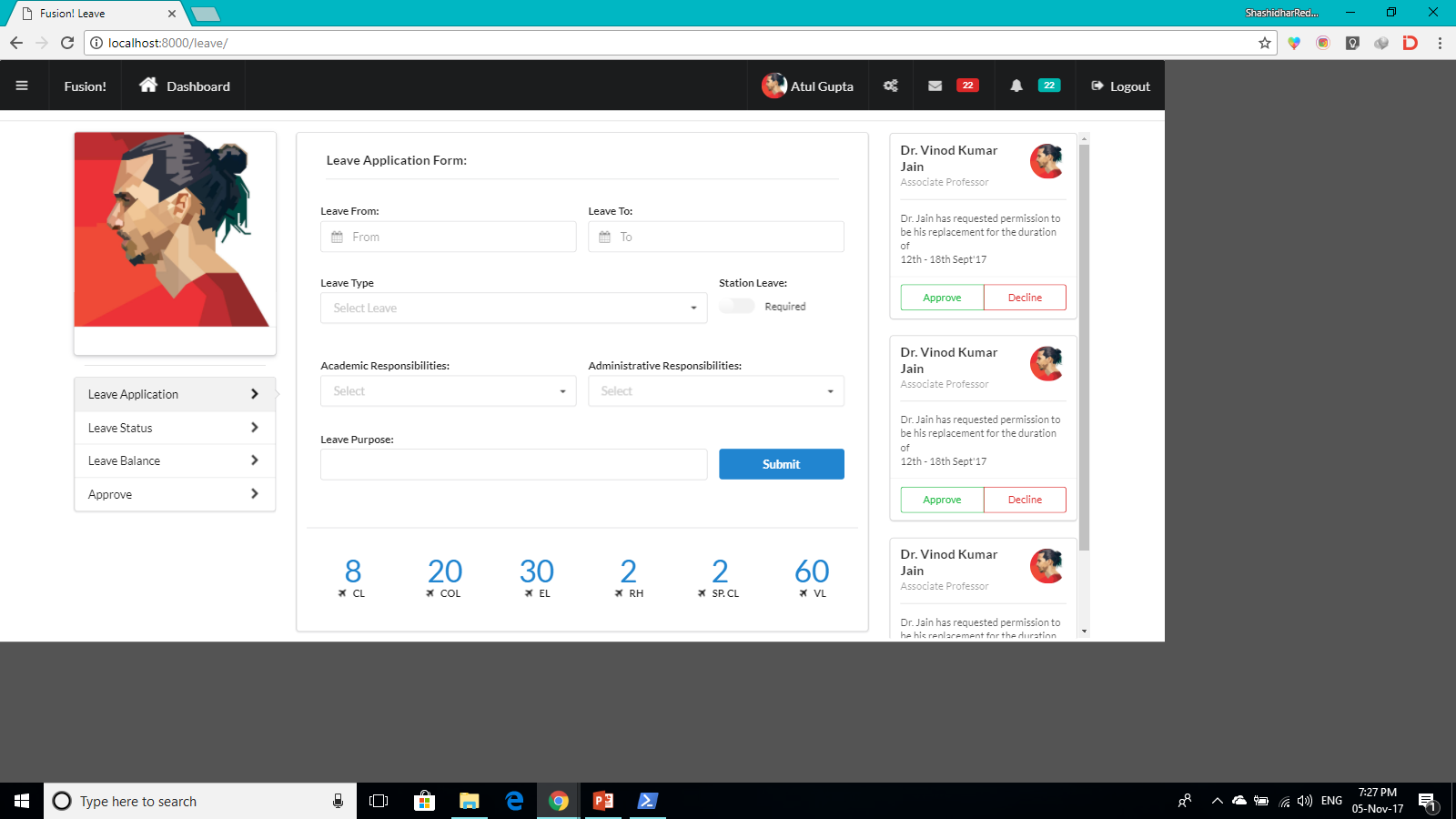Open notifications via the bell icon
This screenshot has height=819, width=1456.
coord(1016,85)
